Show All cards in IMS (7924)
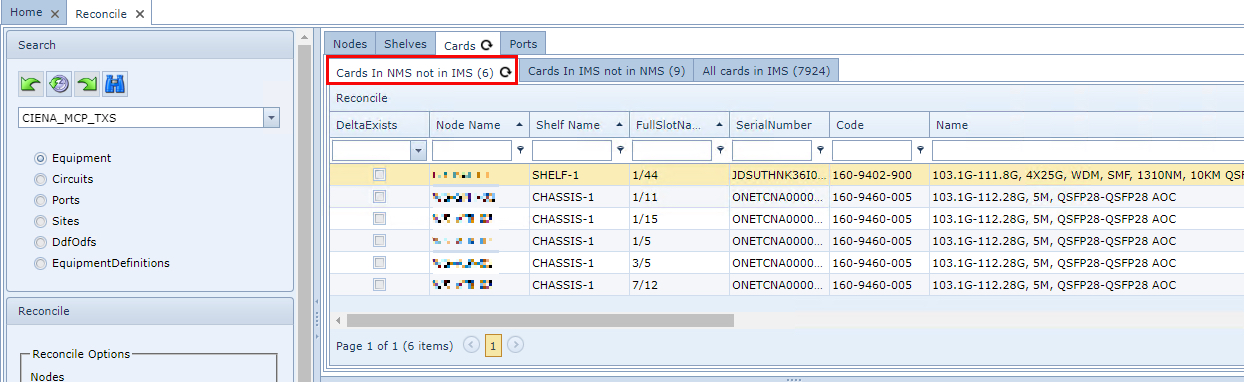The height and width of the screenshot is (382, 1244). [766, 71]
